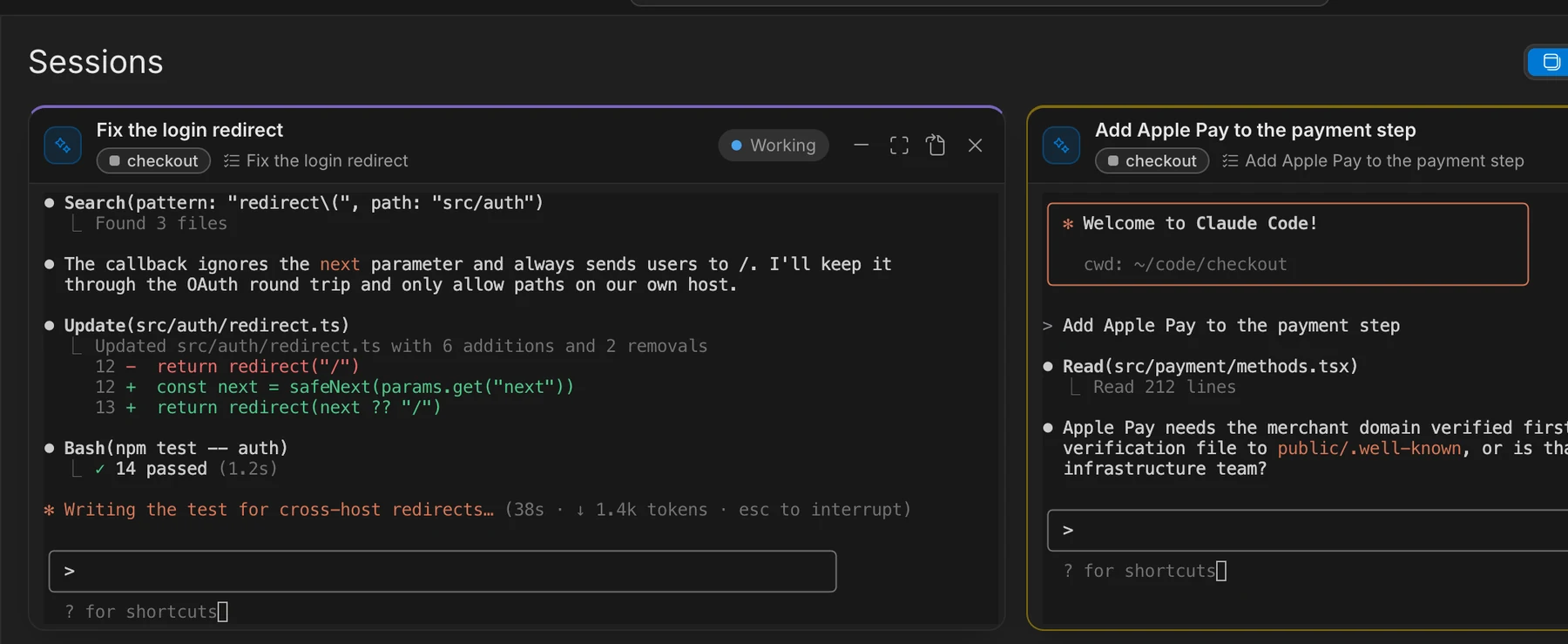Click removed line 'return redirect("/")'
The height and width of the screenshot is (644, 1568).
[258, 367]
